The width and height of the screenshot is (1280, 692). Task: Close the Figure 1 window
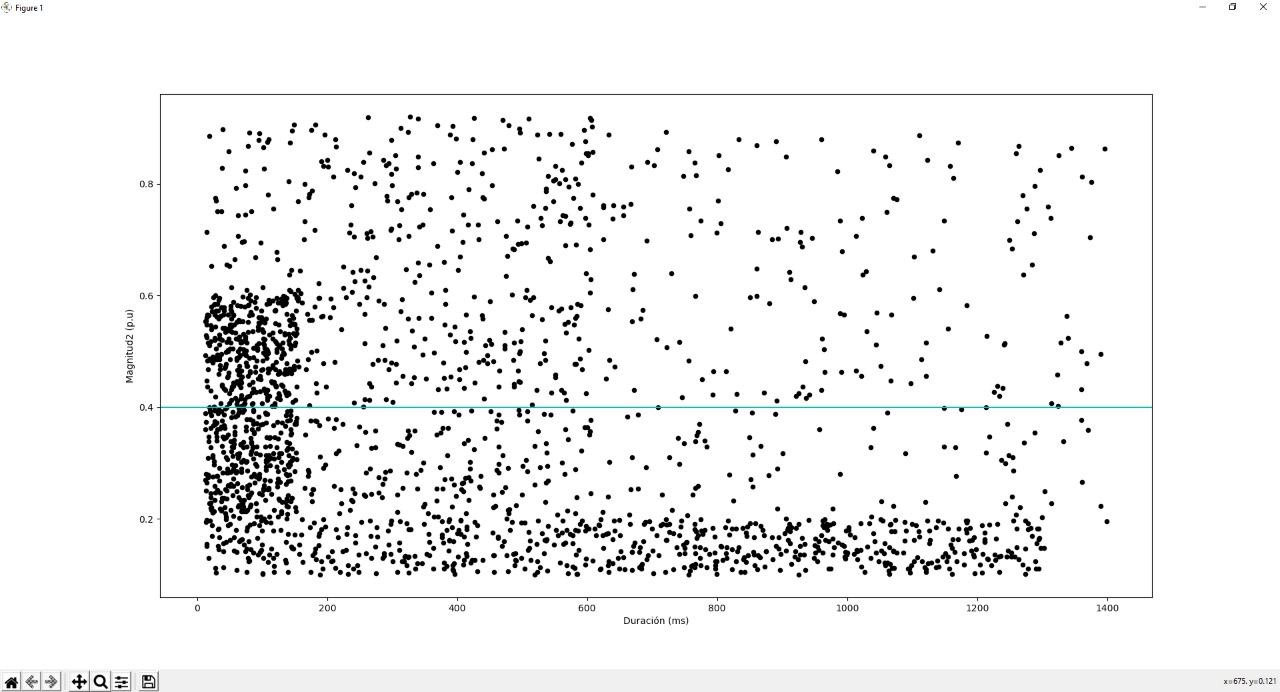pos(1263,7)
